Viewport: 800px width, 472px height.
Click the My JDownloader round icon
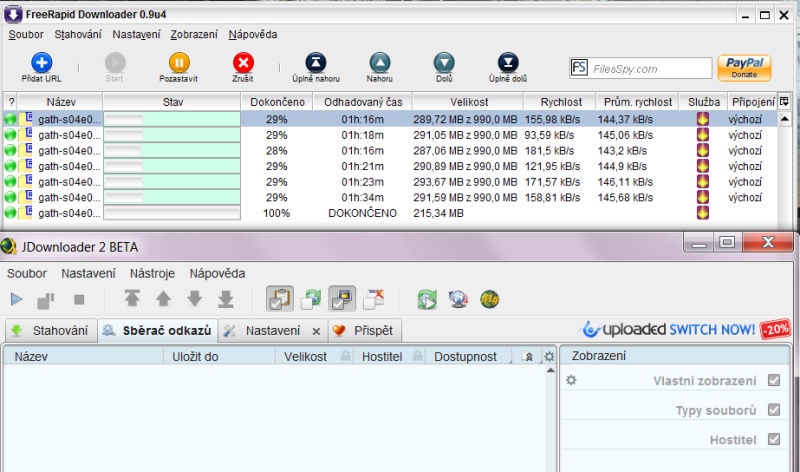point(489,300)
